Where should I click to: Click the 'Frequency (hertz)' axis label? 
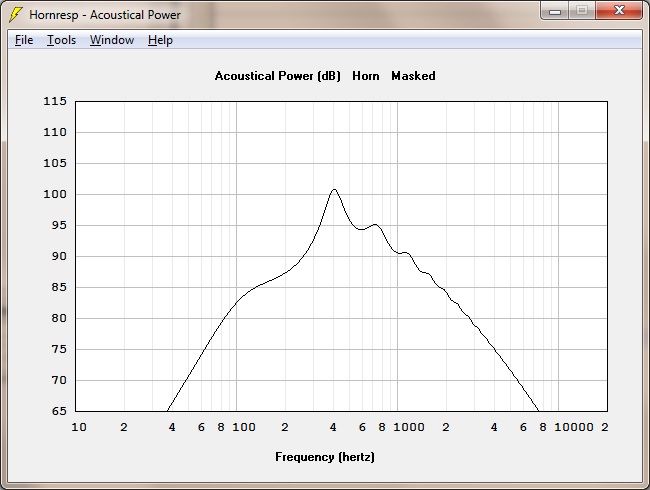[325, 457]
